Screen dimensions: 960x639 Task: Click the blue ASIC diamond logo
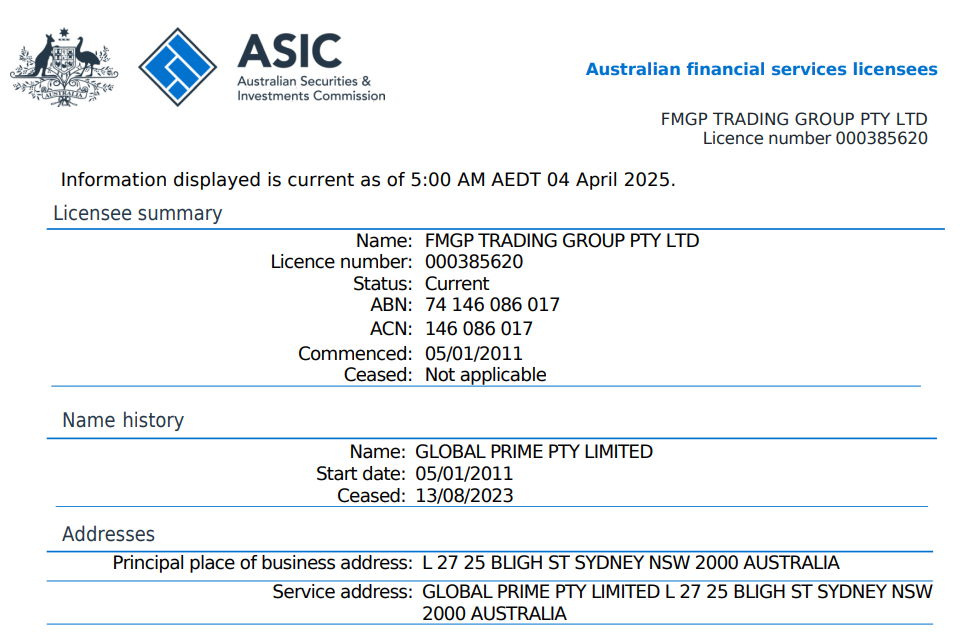click(177, 67)
